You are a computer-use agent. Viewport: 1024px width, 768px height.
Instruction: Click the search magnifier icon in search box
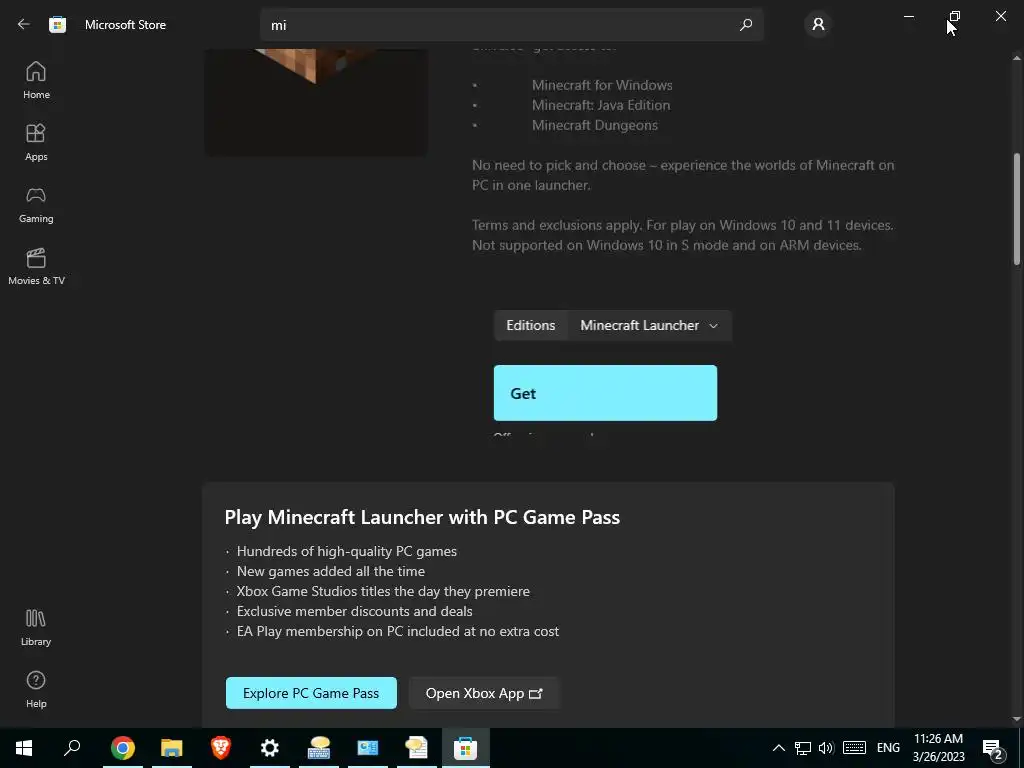[x=746, y=25]
